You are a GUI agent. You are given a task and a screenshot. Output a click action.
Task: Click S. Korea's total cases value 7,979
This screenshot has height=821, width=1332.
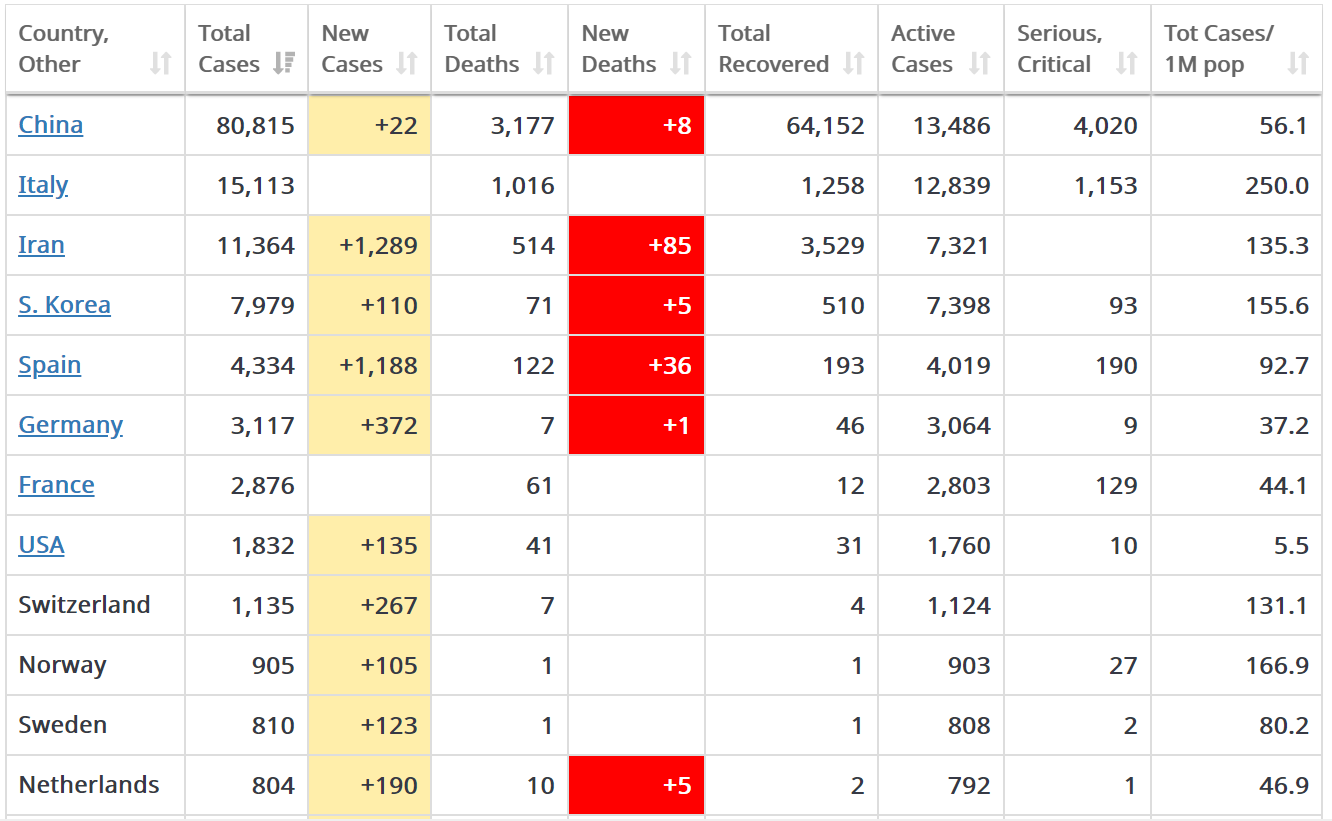tap(262, 305)
